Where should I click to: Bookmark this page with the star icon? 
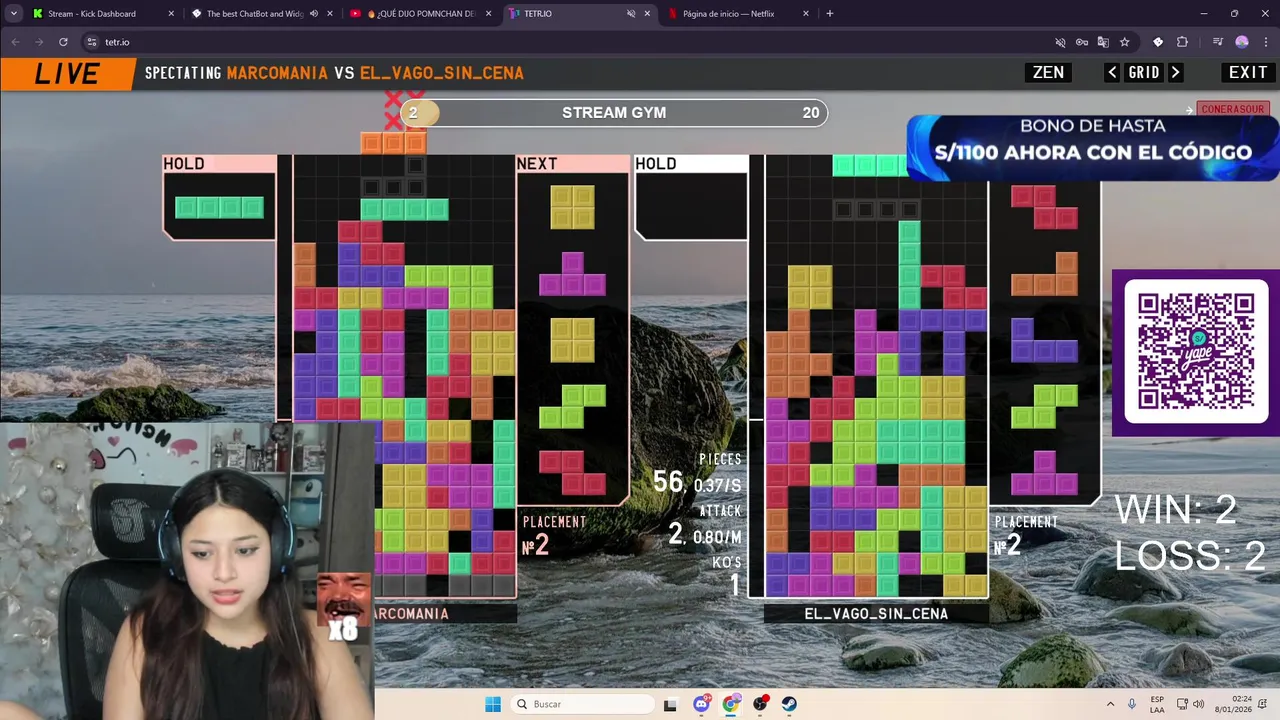click(x=1125, y=42)
